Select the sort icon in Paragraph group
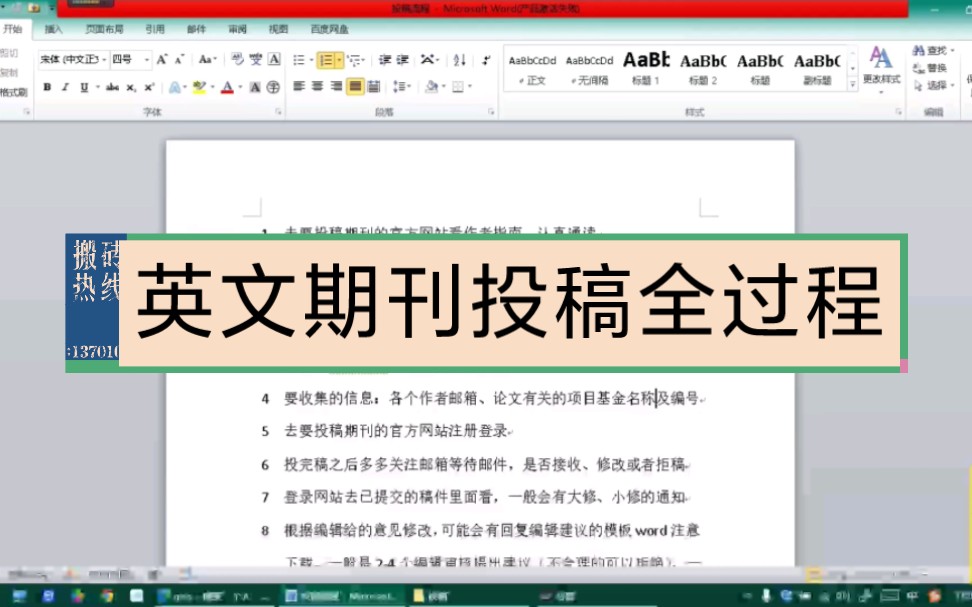The height and width of the screenshot is (607, 972). tap(460, 60)
